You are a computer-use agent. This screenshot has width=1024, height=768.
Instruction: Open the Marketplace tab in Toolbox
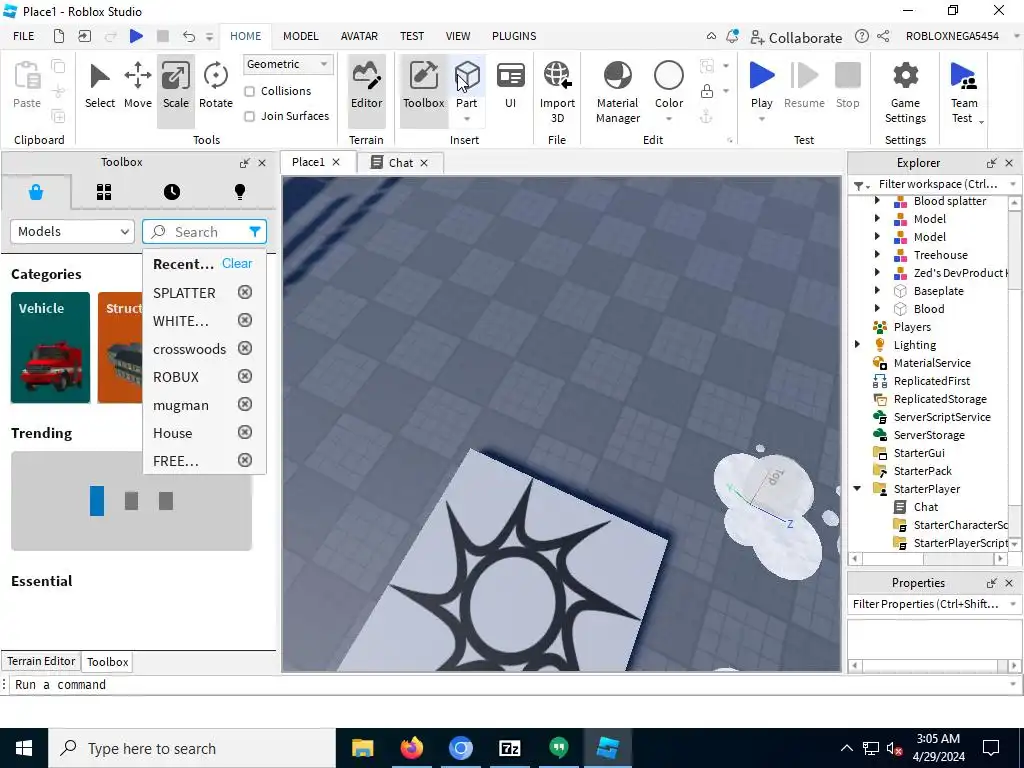[x=36, y=192]
